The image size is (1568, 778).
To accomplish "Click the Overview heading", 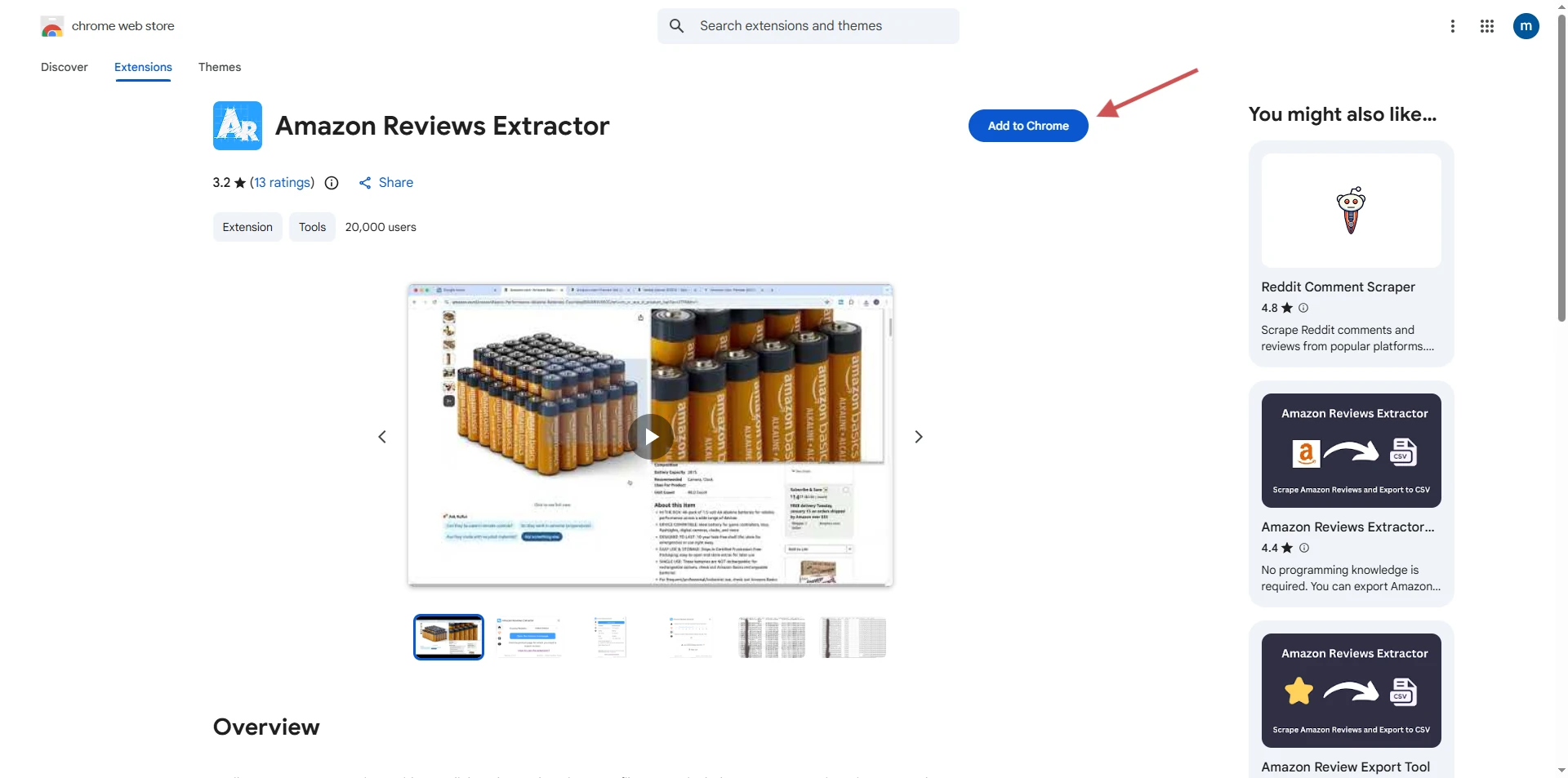I will tap(266, 727).
